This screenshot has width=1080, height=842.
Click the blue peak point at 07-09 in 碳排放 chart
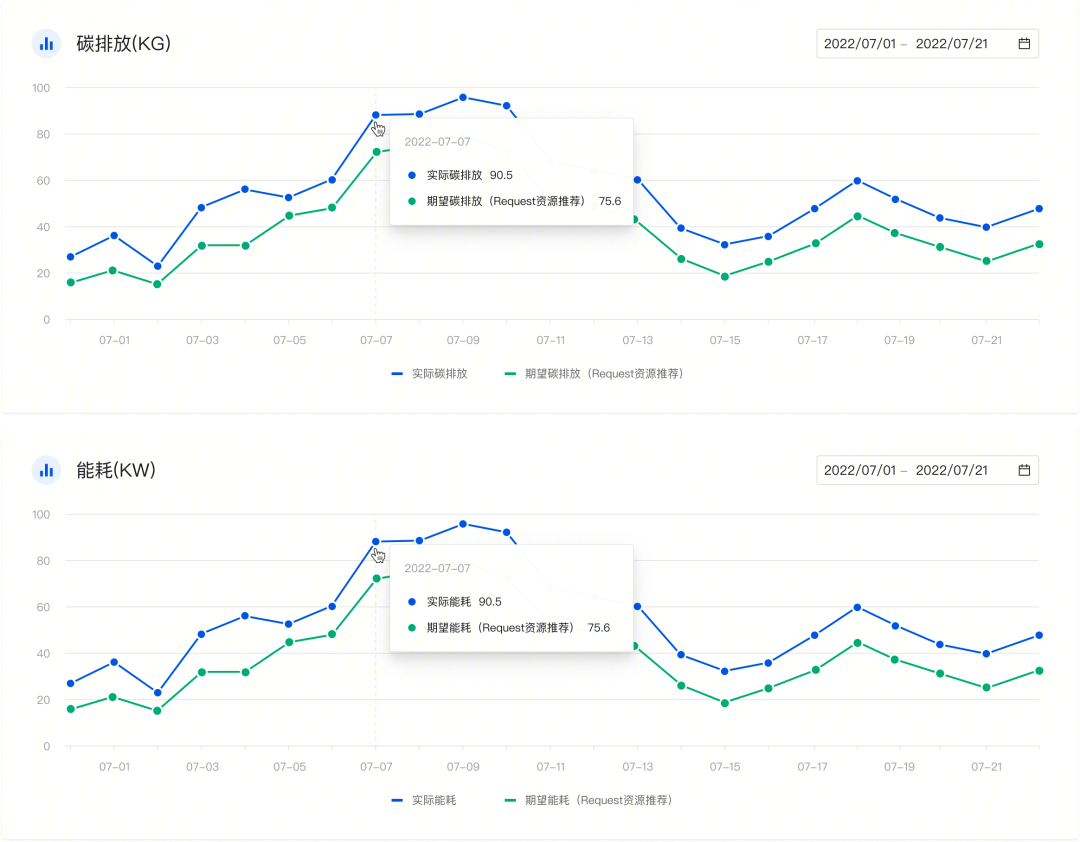pyautogui.click(x=463, y=97)
